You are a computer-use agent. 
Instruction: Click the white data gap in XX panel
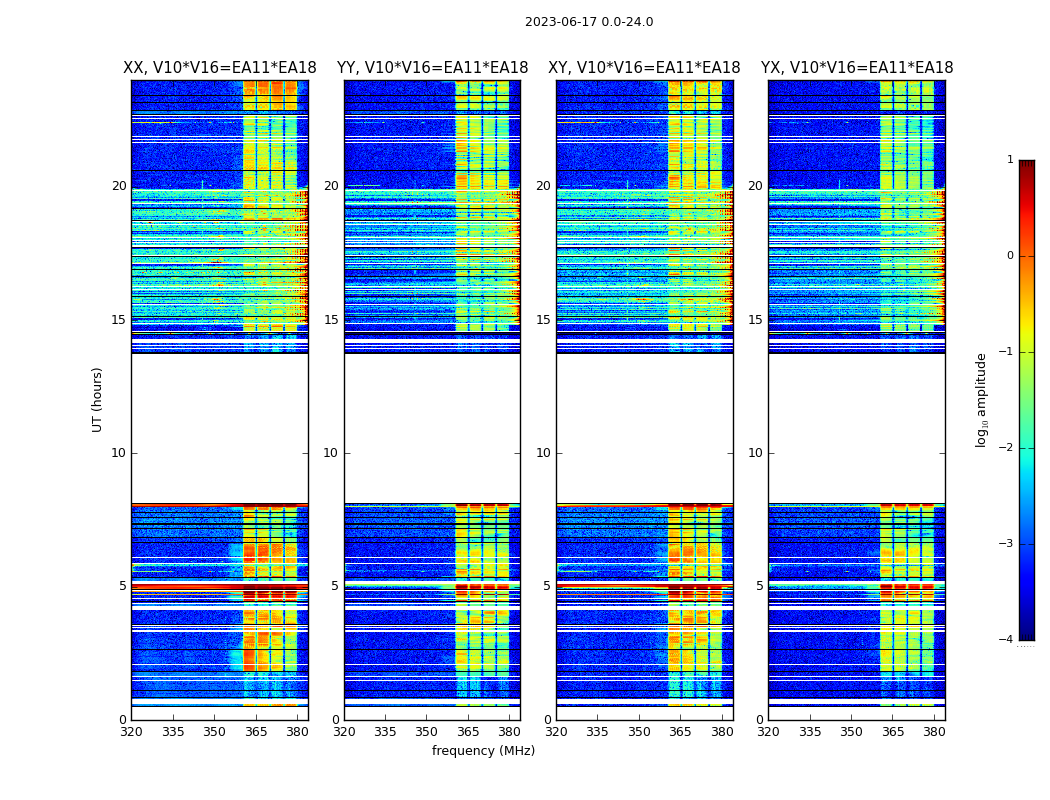219,428
